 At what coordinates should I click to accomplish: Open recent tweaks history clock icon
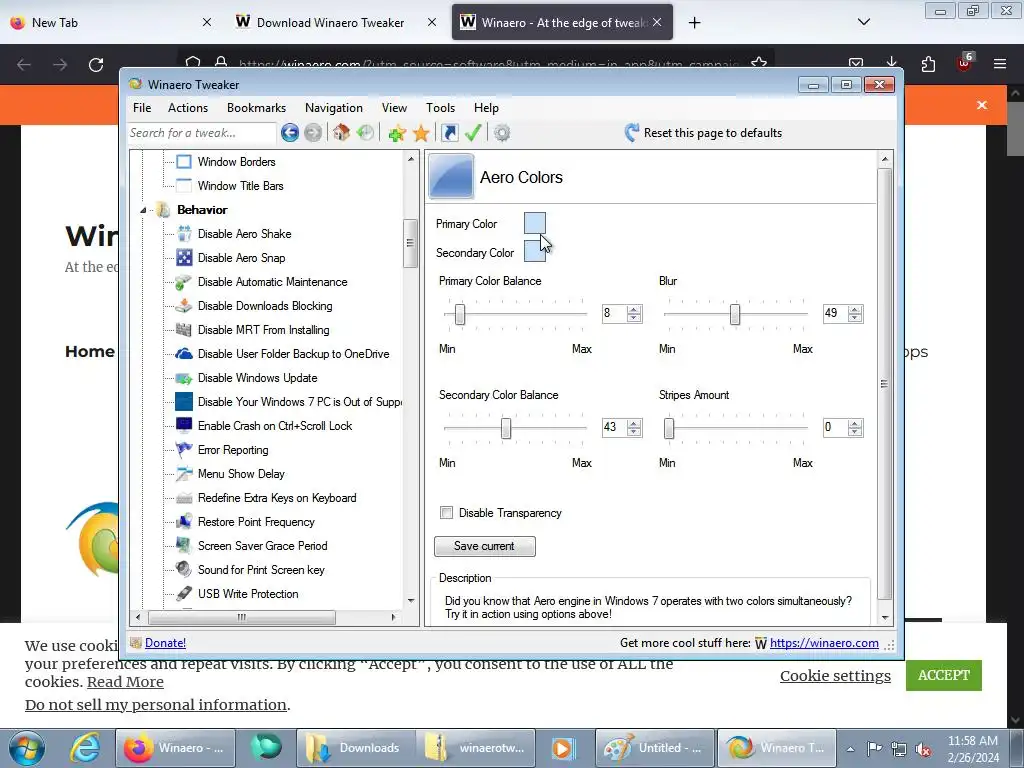click(x=366, y=133)
